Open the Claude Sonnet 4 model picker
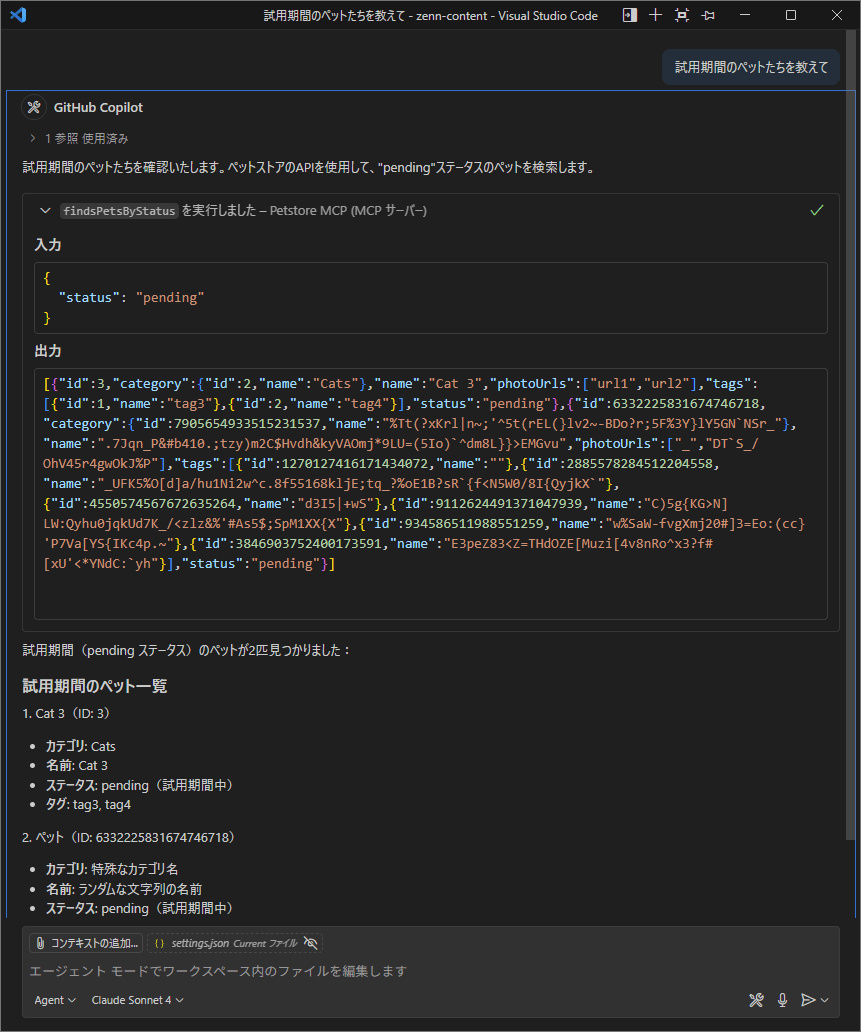This screenshot has width=861, height=1032. click(138, 1000)
